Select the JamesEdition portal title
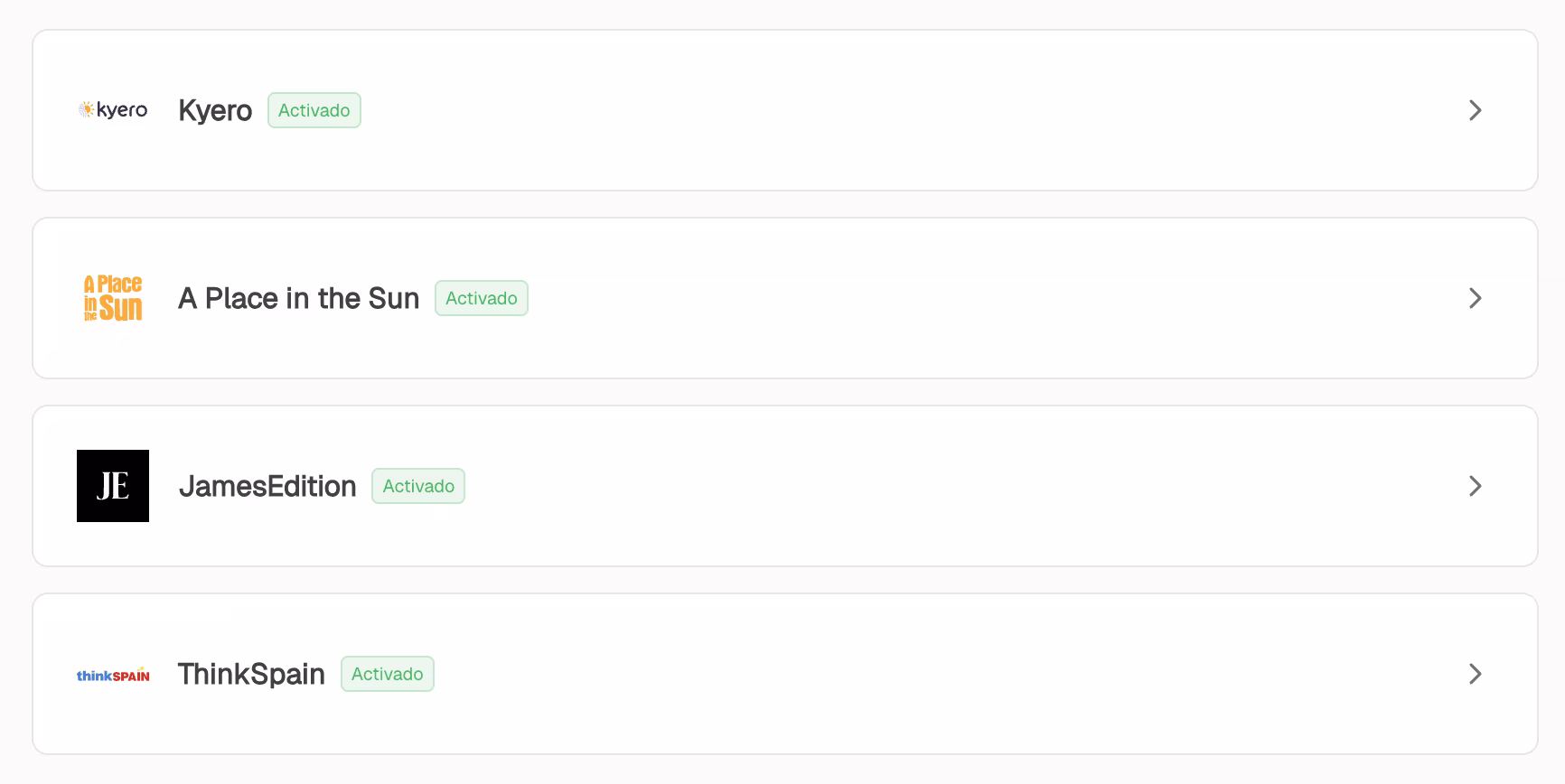Image resolution: width=1565 pixels, height=784 pixels. (267, 486)
